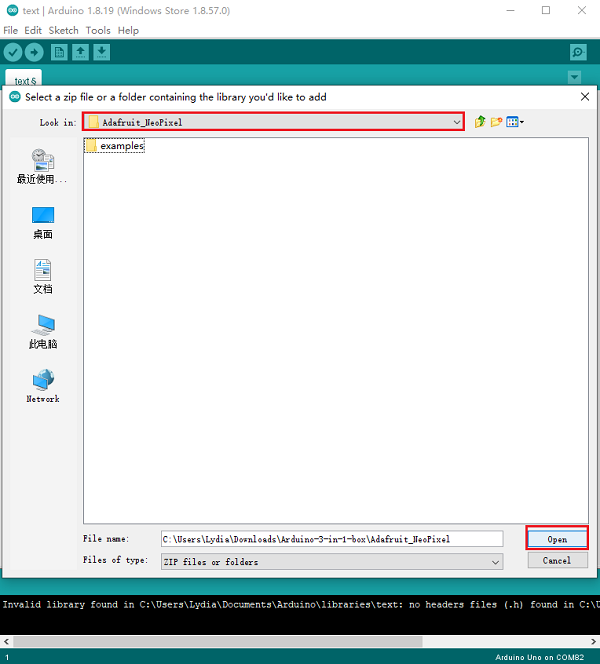
Task: Click the New sketch toolbar icon
Action: pyautogui.click(x=59, y=53)
